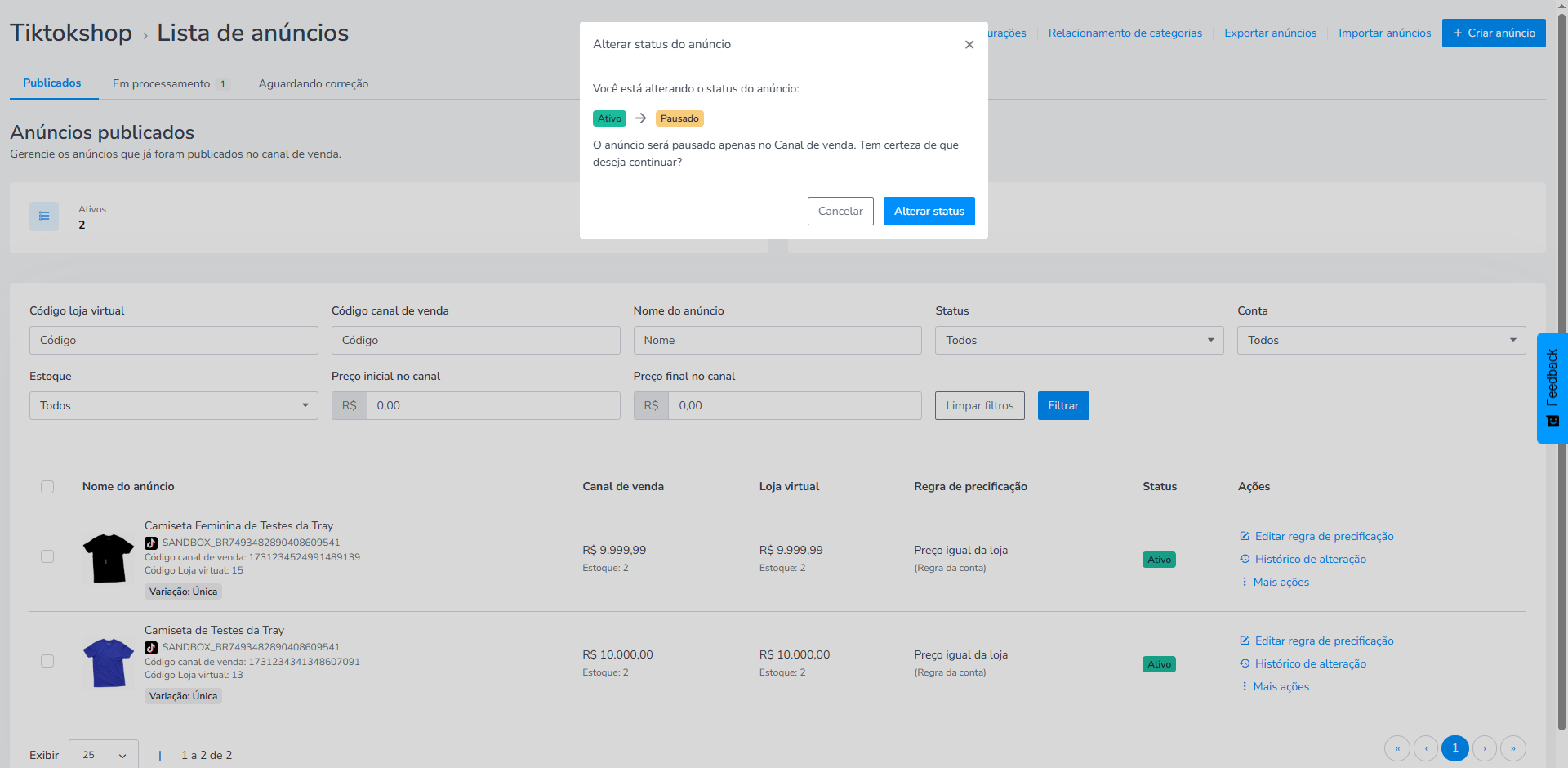Edit pricing rule for Camiseta Feminina row
1568x768 pixels.
click(1316, 536)
